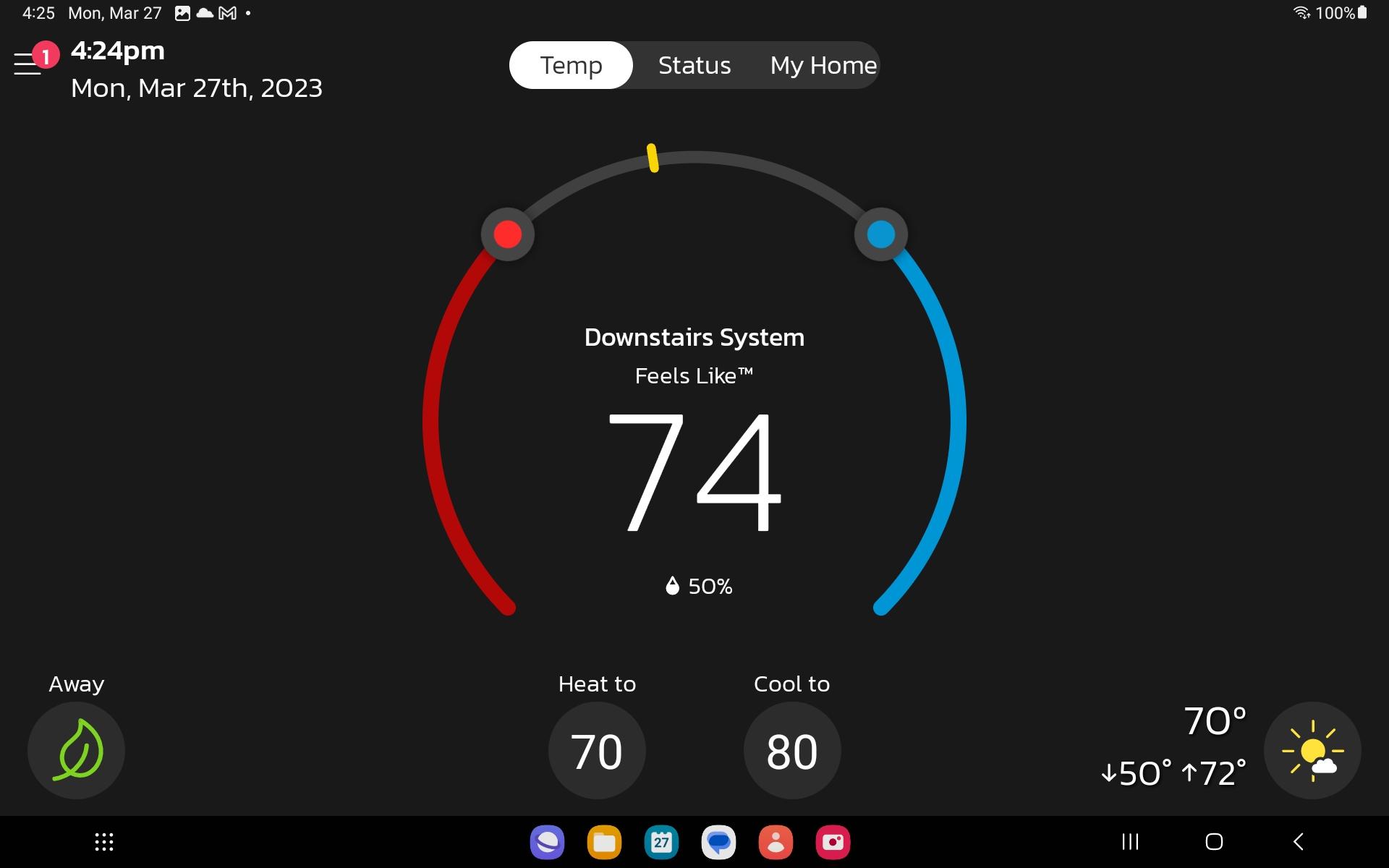Image resolution: width=1389 pixels, height=868 pixels.
Task: Open the Calendar app icon
Action: 661,842
